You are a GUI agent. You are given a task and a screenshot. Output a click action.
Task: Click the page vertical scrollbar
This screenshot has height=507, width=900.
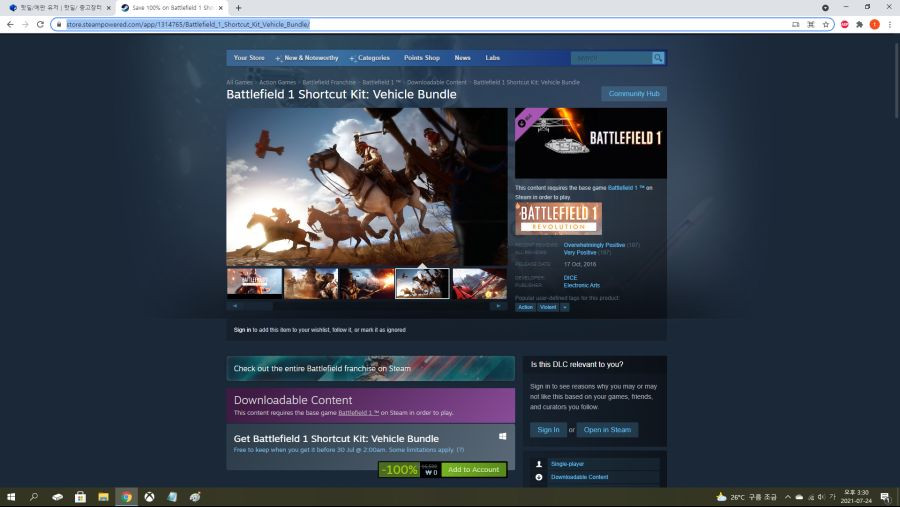coord(896,80)
